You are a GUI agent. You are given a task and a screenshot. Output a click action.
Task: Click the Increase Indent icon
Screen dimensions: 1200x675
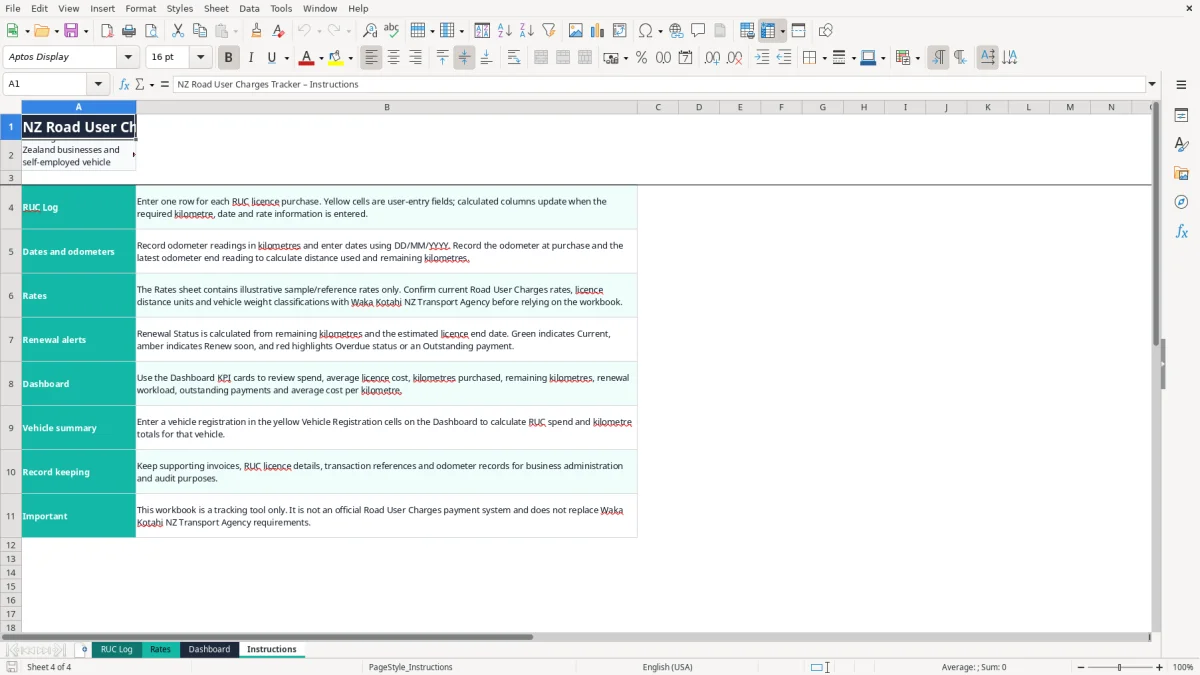(762, 58)
